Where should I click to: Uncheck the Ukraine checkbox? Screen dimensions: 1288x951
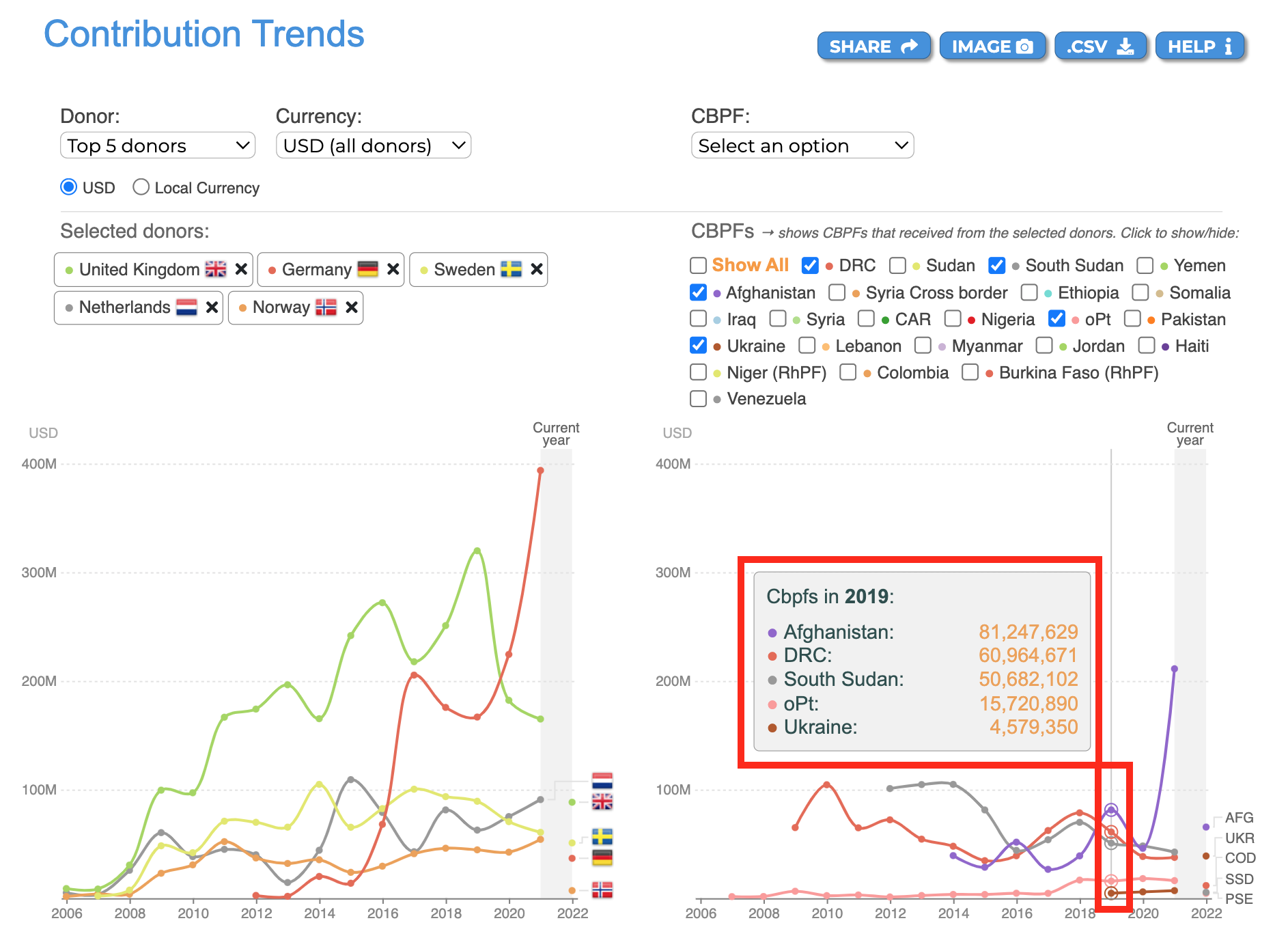[x=698, y=346]
